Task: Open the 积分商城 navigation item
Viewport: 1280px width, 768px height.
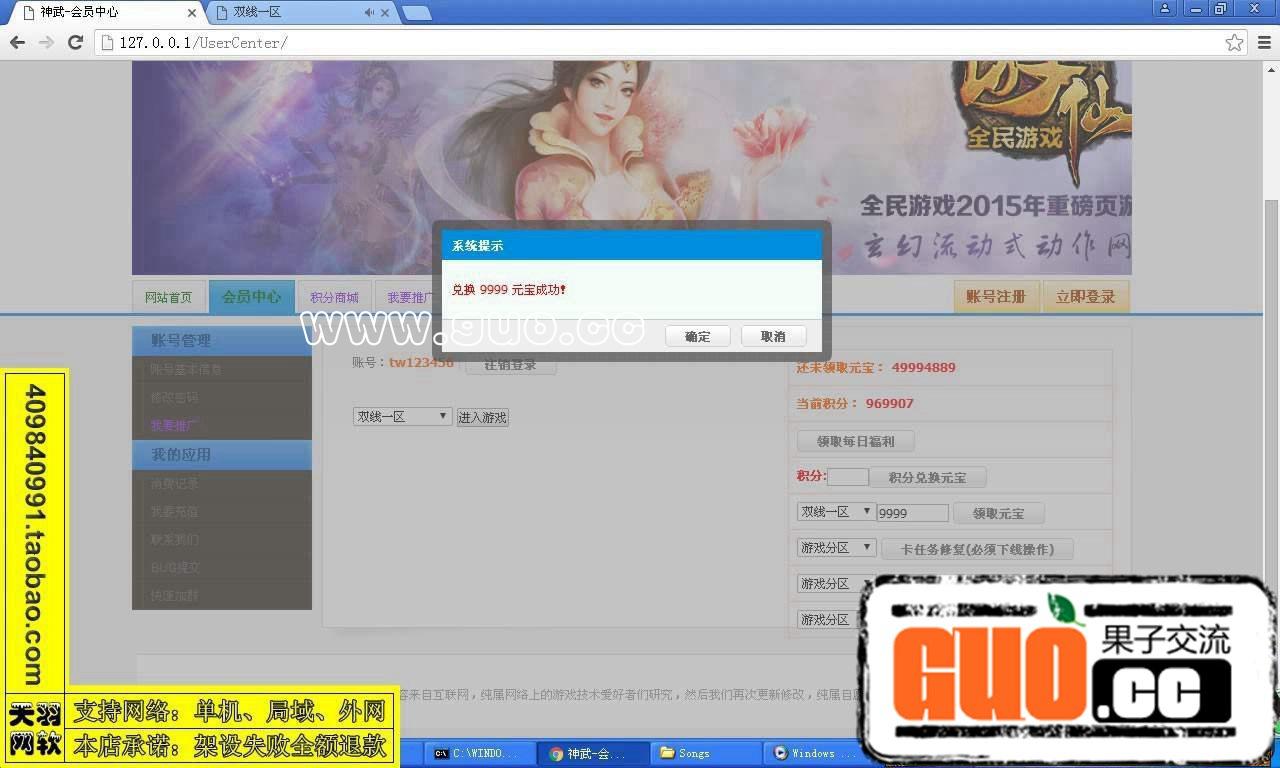Action: pos(334,296)
